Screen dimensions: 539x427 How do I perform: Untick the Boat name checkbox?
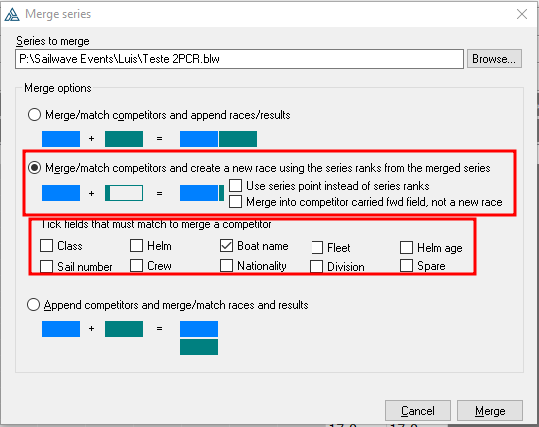[227, 246]
